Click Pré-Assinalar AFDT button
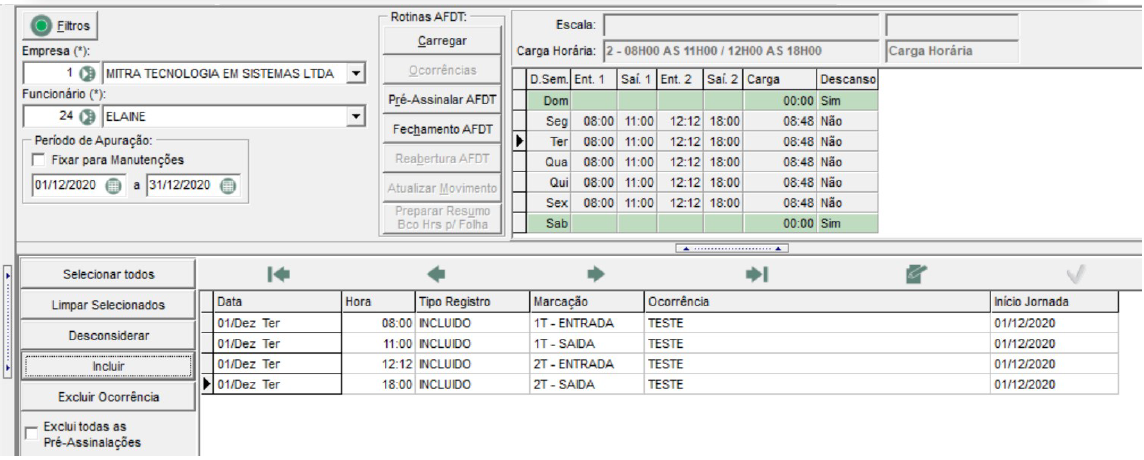 coord(441,99)
